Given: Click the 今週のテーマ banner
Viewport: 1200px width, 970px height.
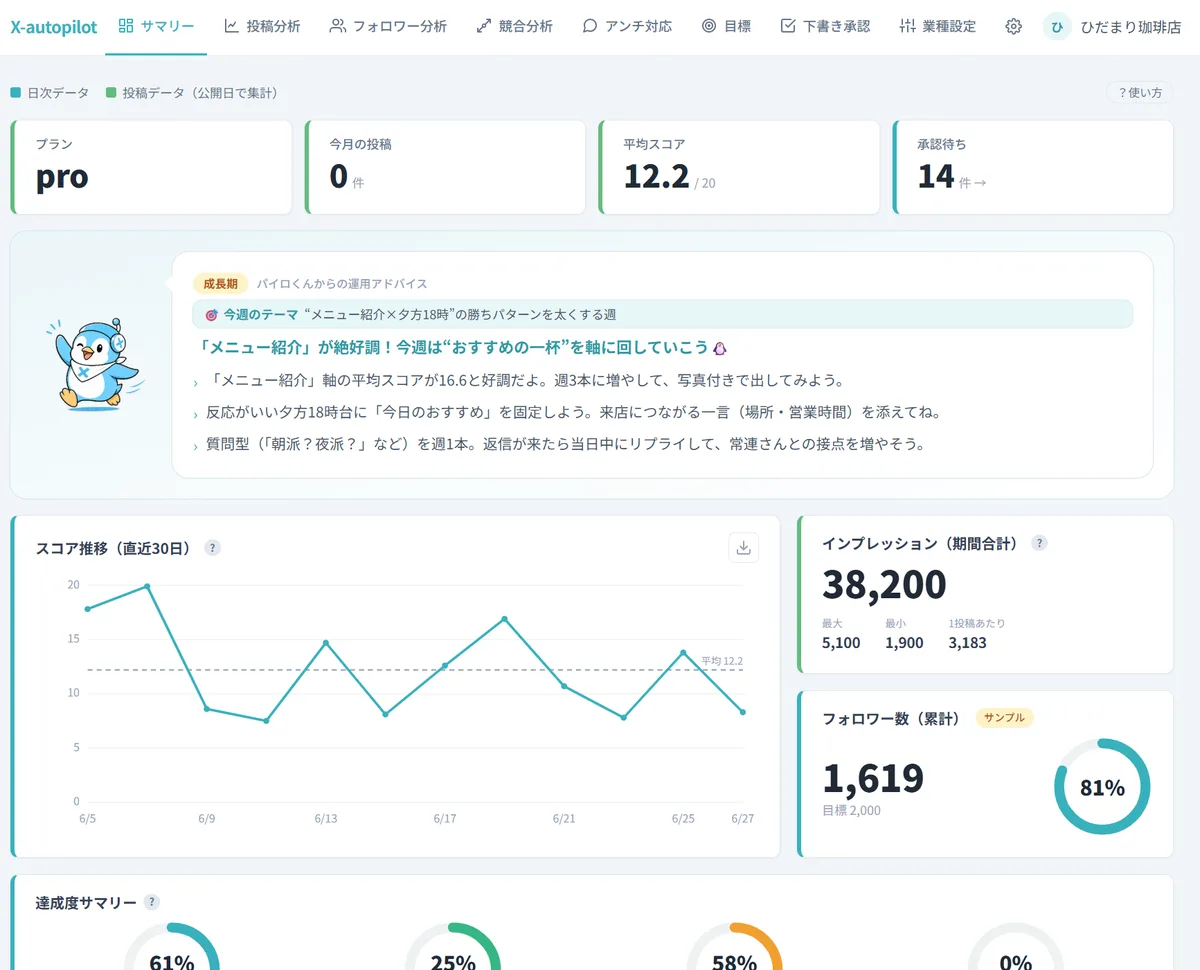Looking at the screenshot, I should pos(663,314).
